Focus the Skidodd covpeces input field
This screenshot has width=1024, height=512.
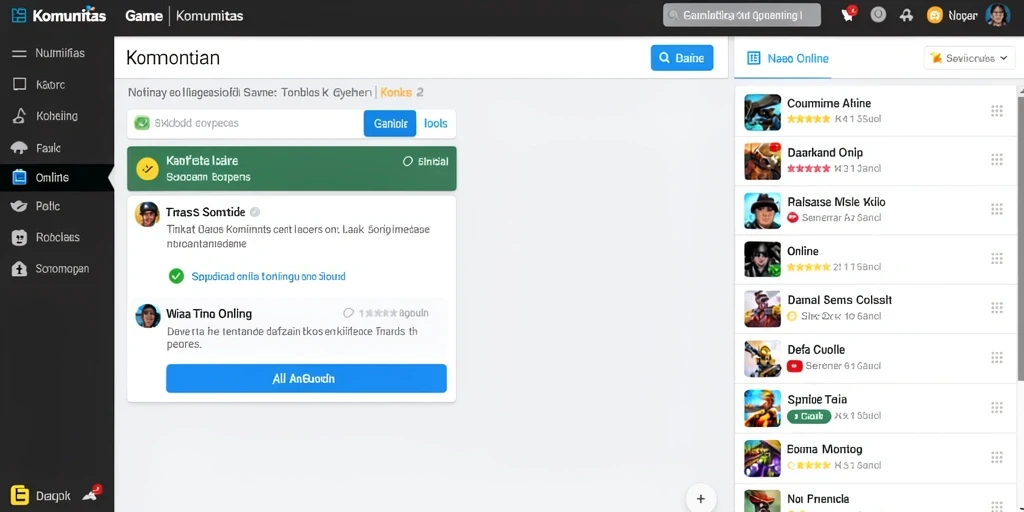(245, 123)
